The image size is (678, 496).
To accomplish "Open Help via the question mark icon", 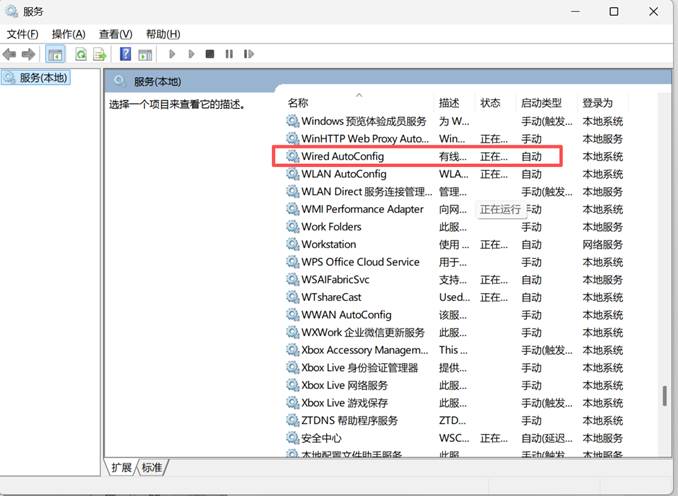I will click(x=126, y=54).
